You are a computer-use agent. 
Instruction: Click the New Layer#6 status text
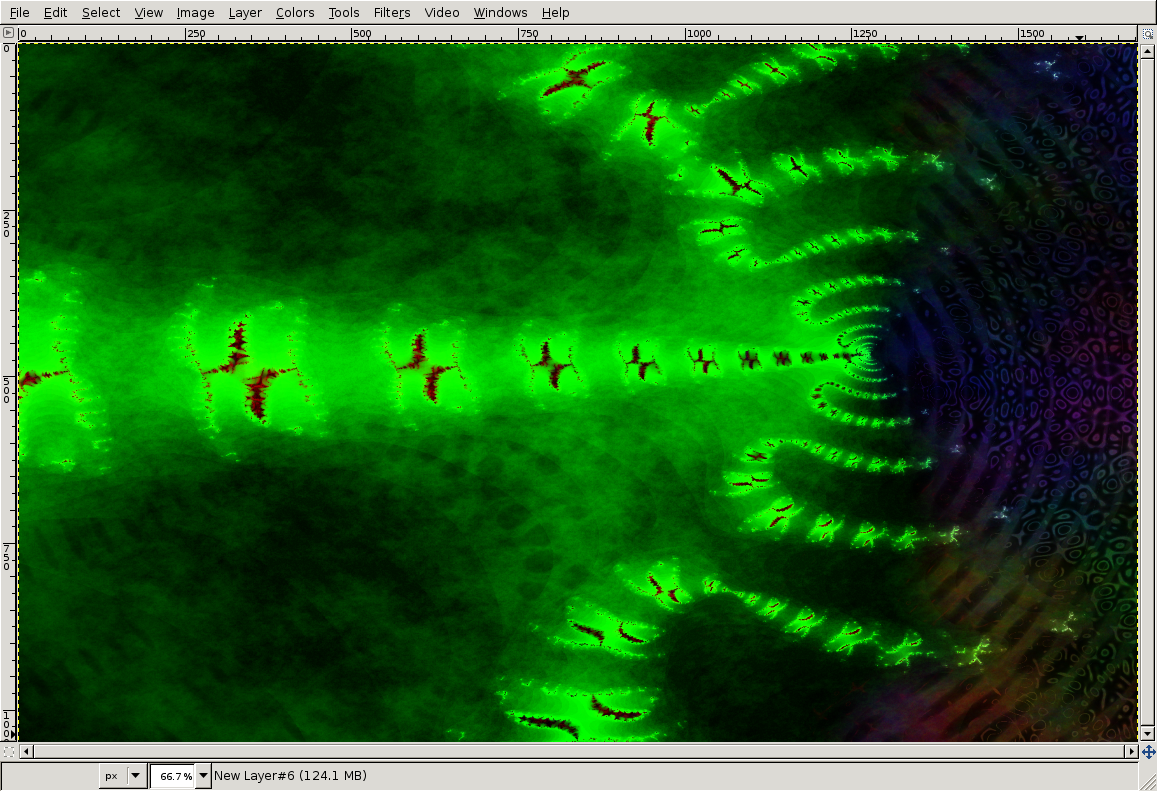click(290, 776)
